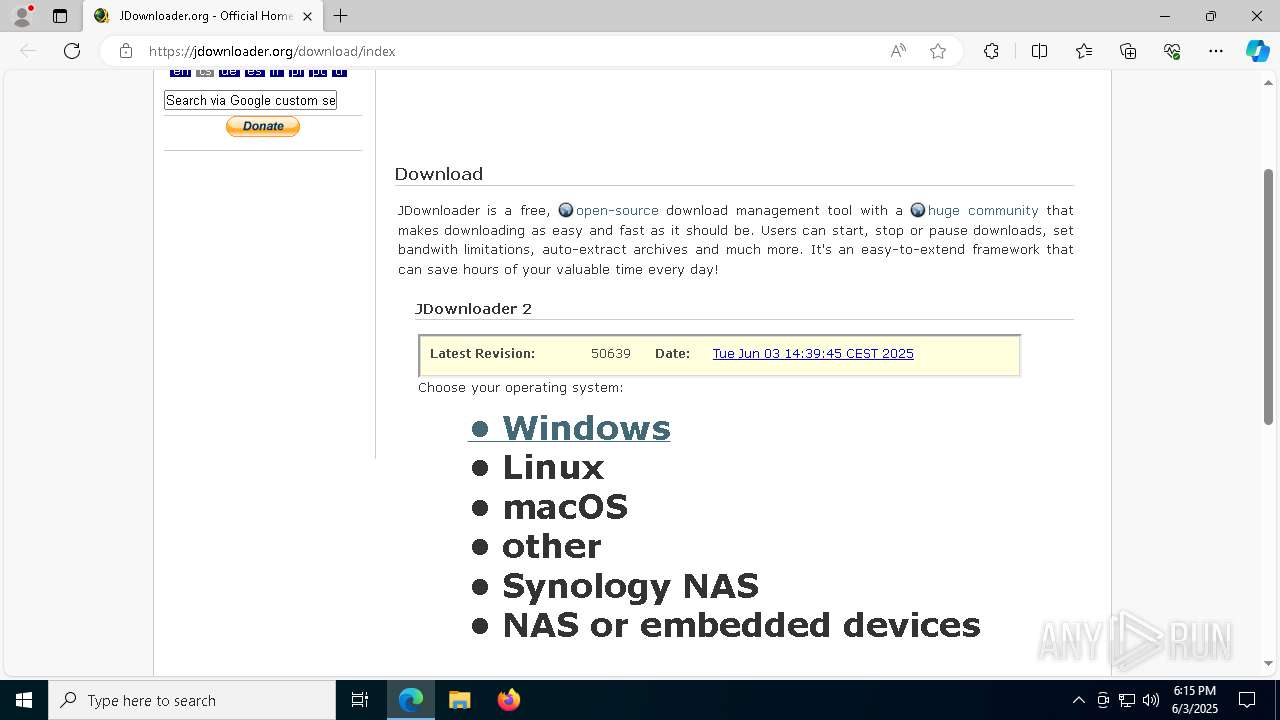Click scrollbar down arrow
Image resolution: width=1280 pixels, height=720 pixels.
(x=1269, y=664)
